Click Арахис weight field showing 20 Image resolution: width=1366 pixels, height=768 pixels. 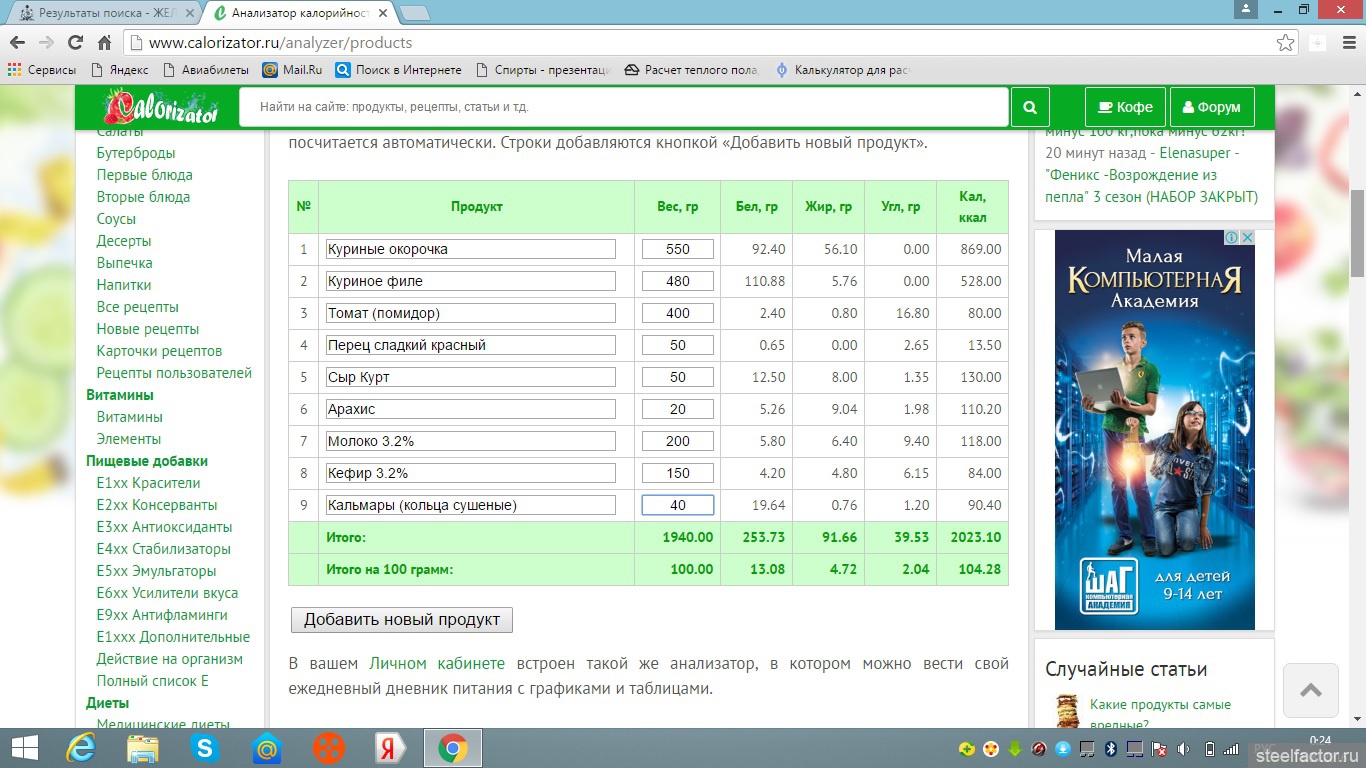tap(678, 409)
